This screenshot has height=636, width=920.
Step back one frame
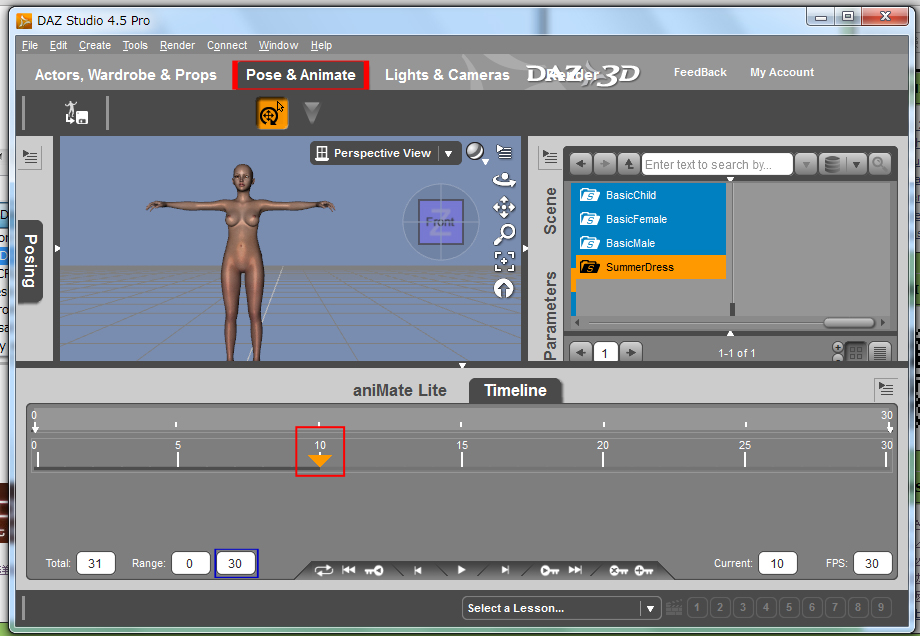click(x=418, y=570)
